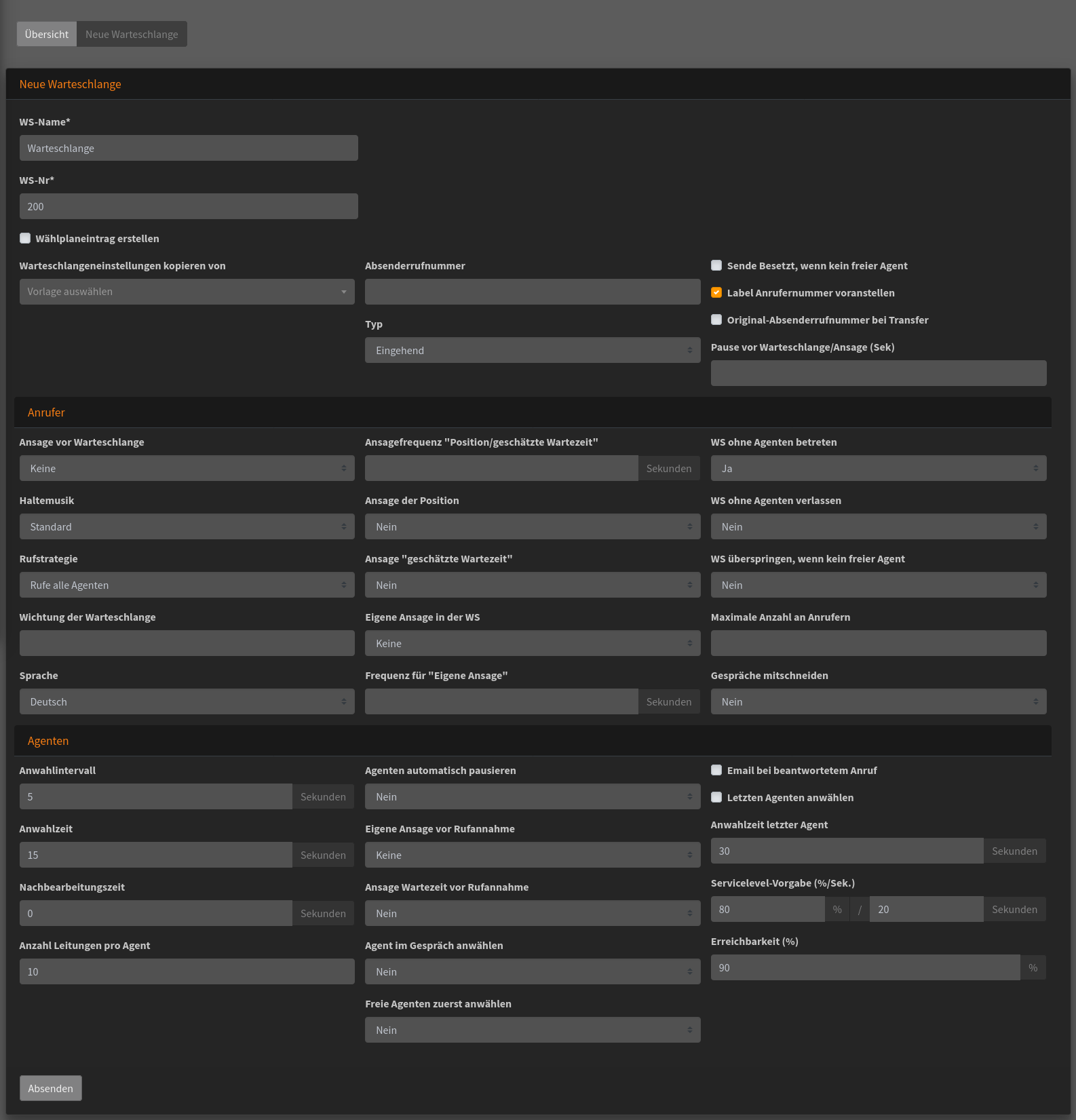The width and height of the screenshot is (1076, 1120).
Task: Click the Erreichbarkeit percentage field
Action: [865, 967]
